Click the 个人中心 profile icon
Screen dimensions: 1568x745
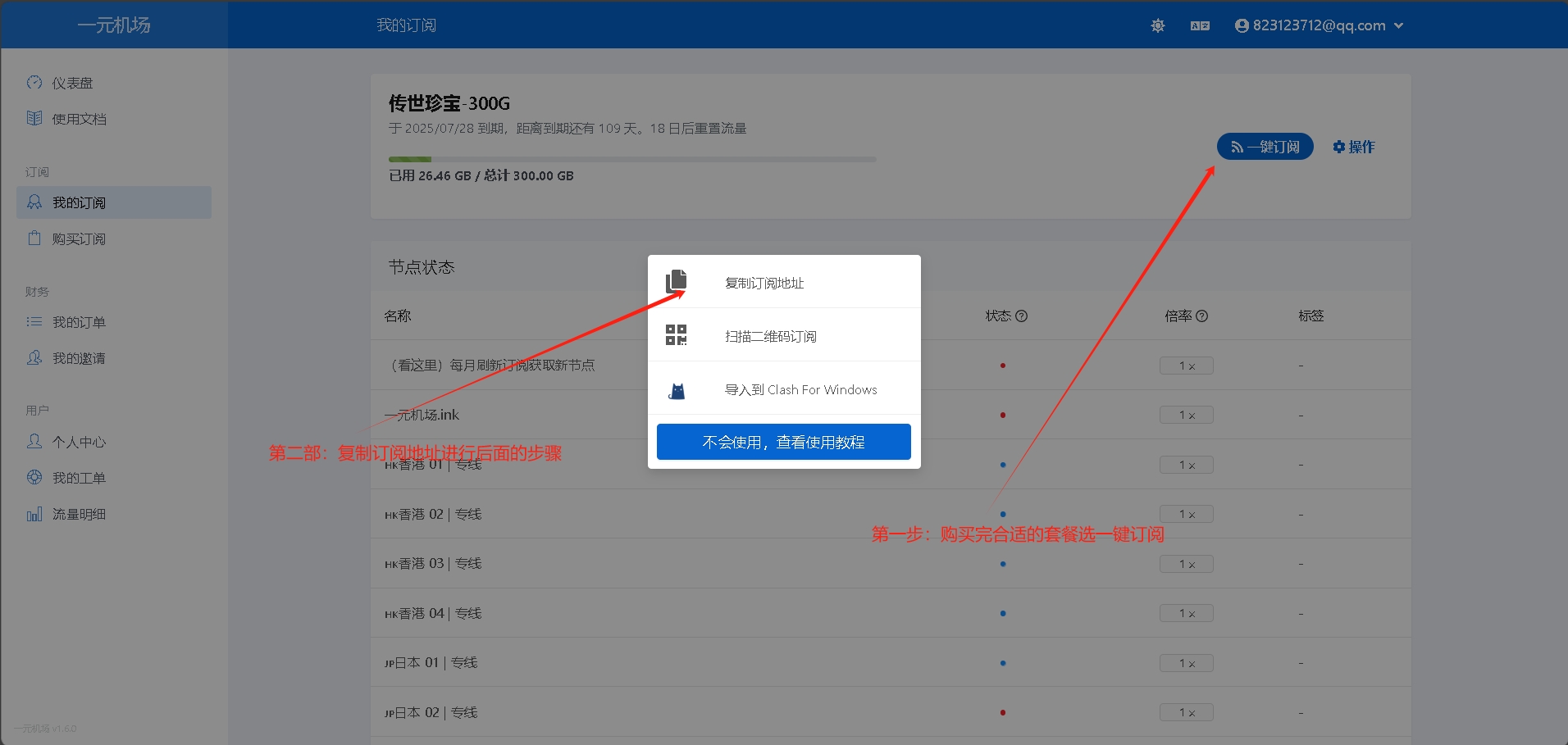click(x=34, y=442)
